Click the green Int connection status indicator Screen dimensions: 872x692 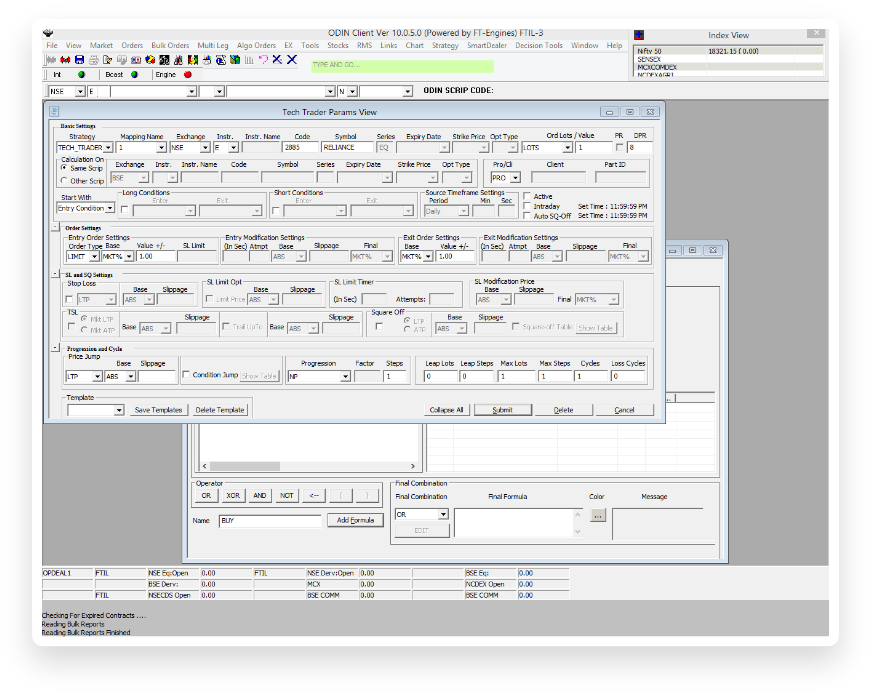click(81, 75)
